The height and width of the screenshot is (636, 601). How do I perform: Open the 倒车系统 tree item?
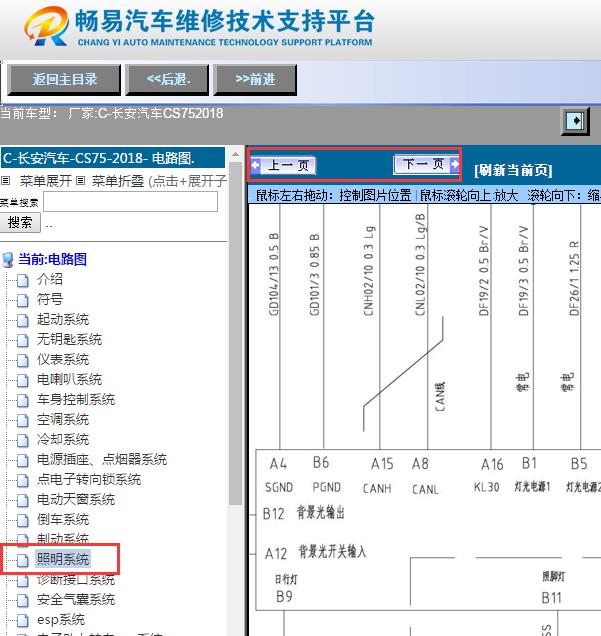[x=63, y=520]
